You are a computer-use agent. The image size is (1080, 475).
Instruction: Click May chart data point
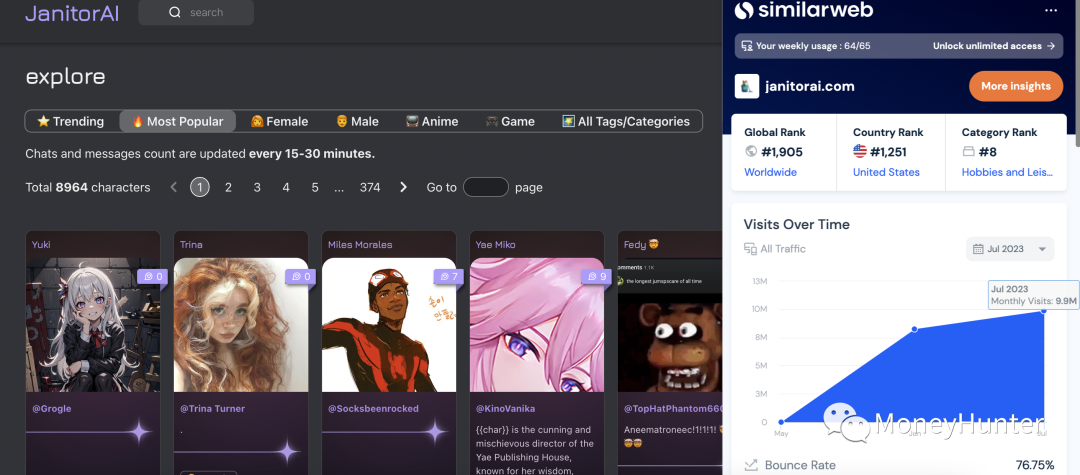pos(781,422)
